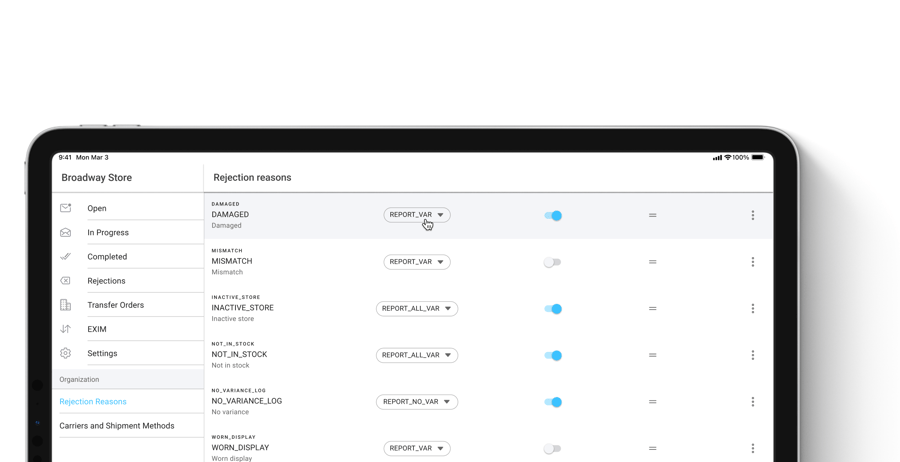Go to Transfer Orders page
The height and width of the screenshot is (462, 900).
[115, 305]
